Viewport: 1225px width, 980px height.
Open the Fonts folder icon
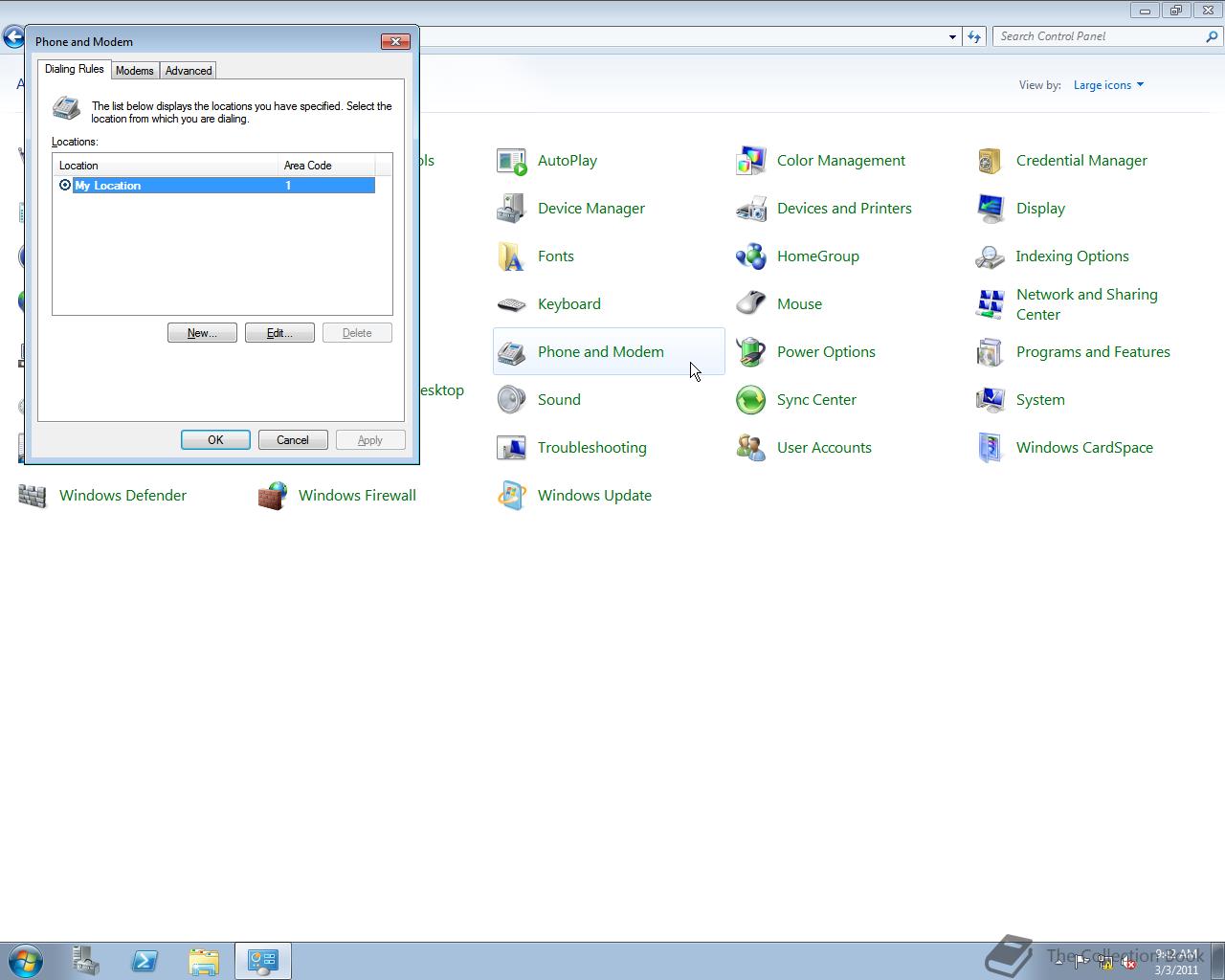(511, 256)
